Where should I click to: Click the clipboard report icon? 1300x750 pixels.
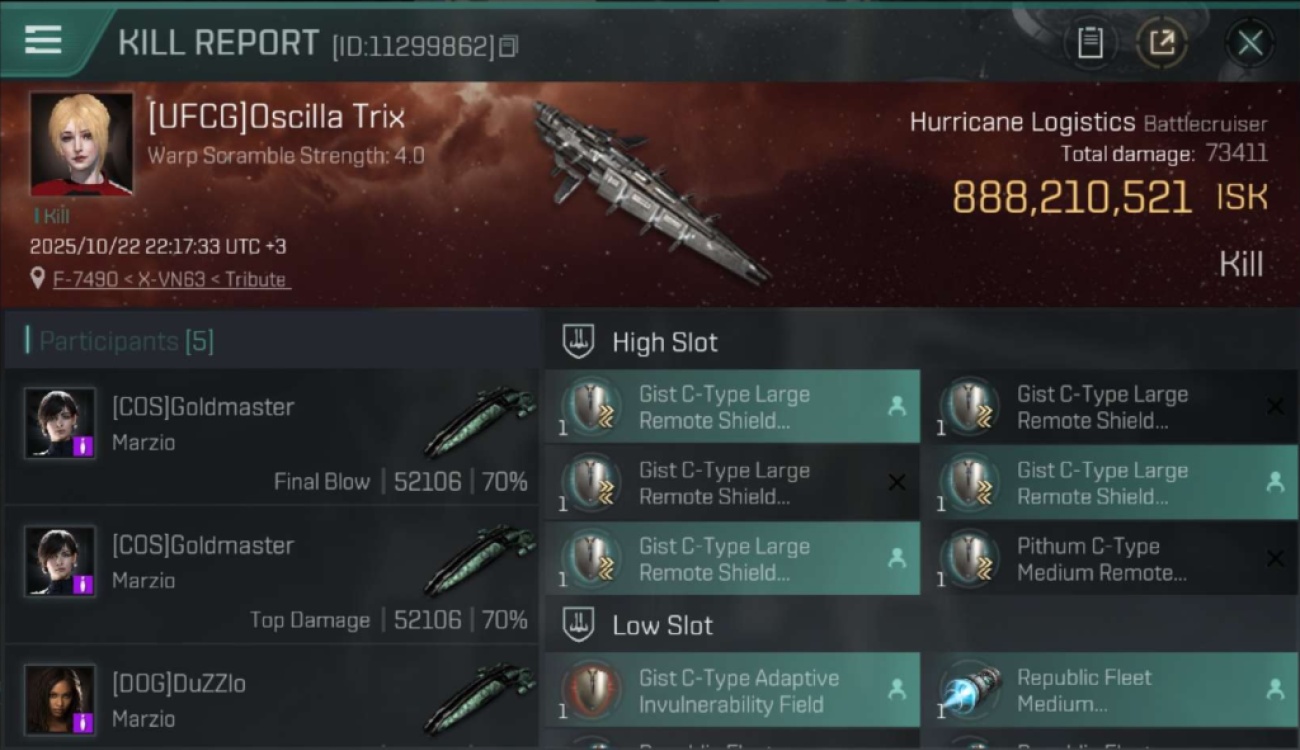click(1090, 43)
